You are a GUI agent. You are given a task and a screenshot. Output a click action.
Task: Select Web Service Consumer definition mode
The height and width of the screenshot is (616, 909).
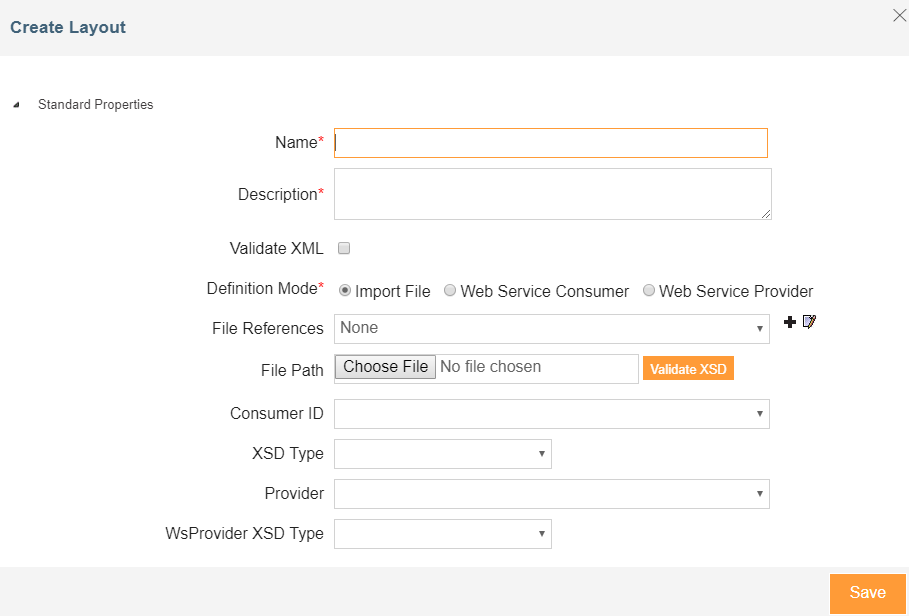point(450,291)
